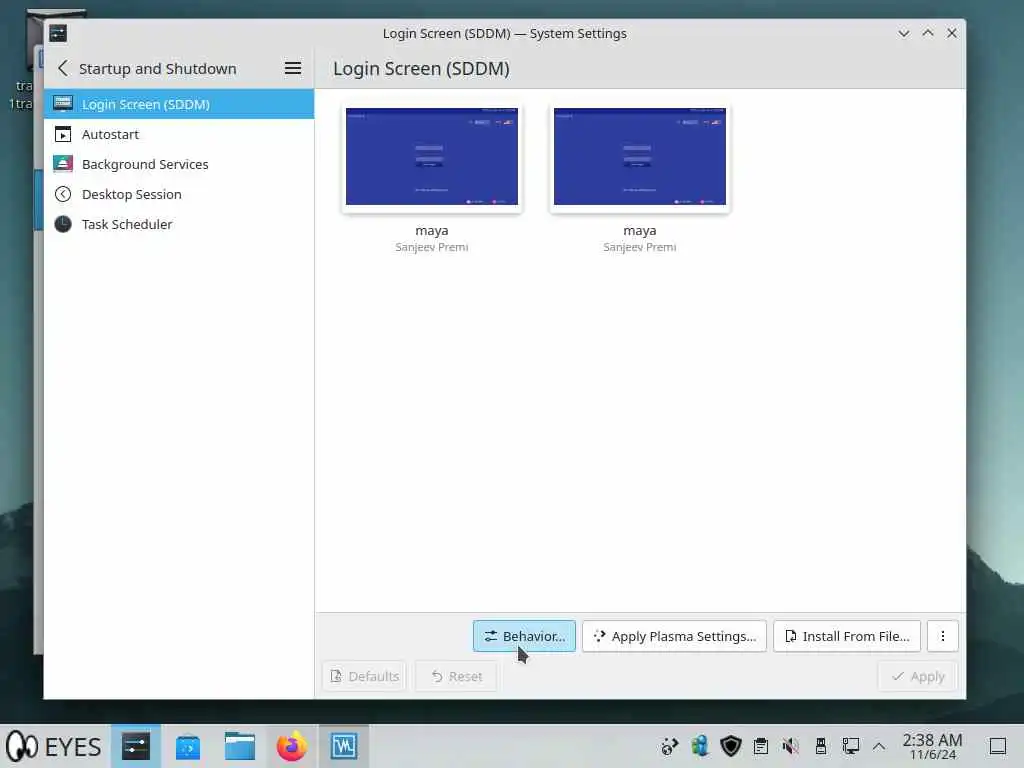
Task: Click Apply Plasma Settings... button
Action: click(674, 636)
